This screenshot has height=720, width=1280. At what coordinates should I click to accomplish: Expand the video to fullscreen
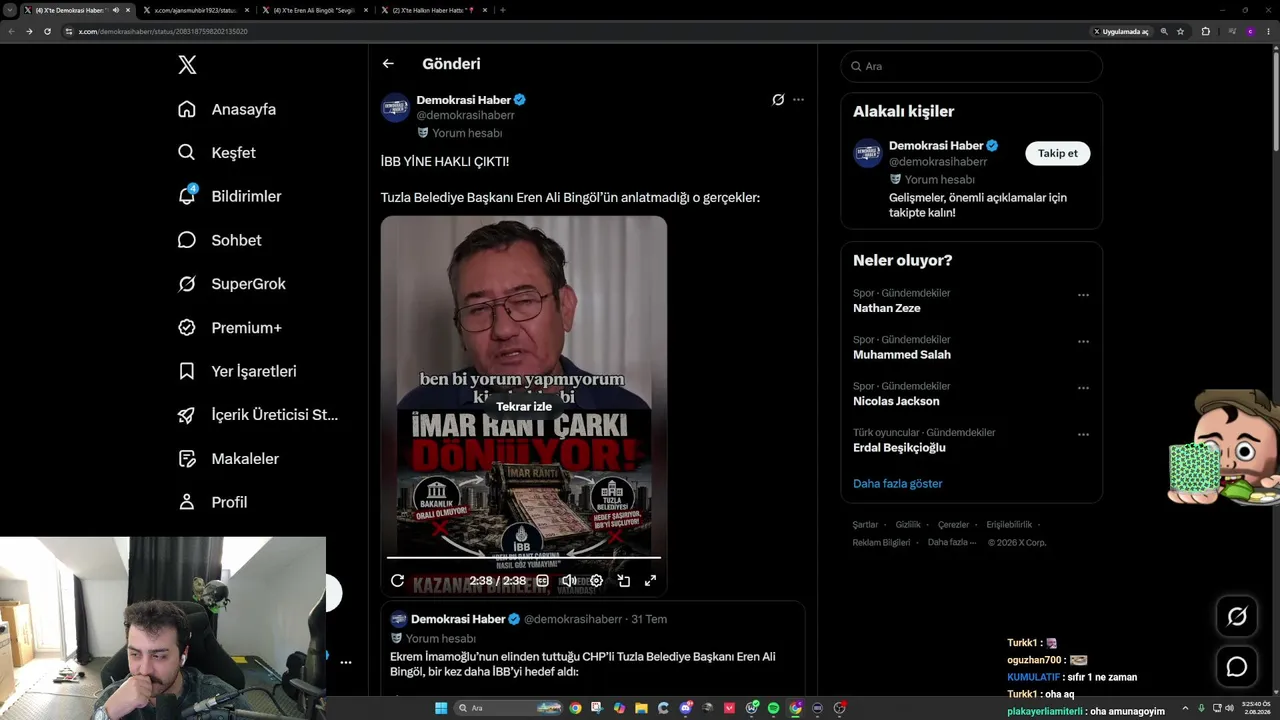click(650, 580)
